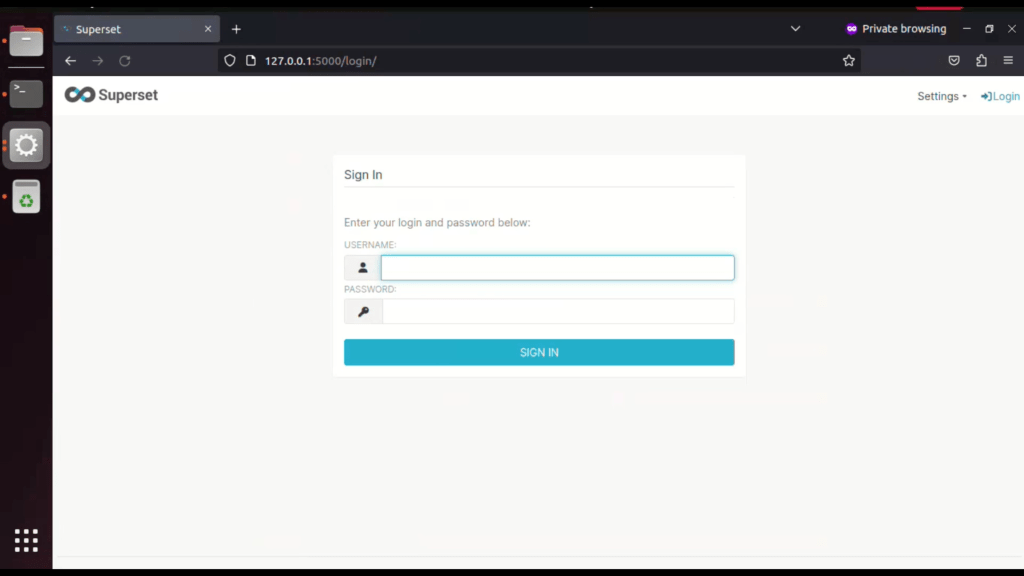Image resolution: width=1024 pixels, height=576 pixels.
Task: Open Firefox application hamburger menu
Action: 1008,61
